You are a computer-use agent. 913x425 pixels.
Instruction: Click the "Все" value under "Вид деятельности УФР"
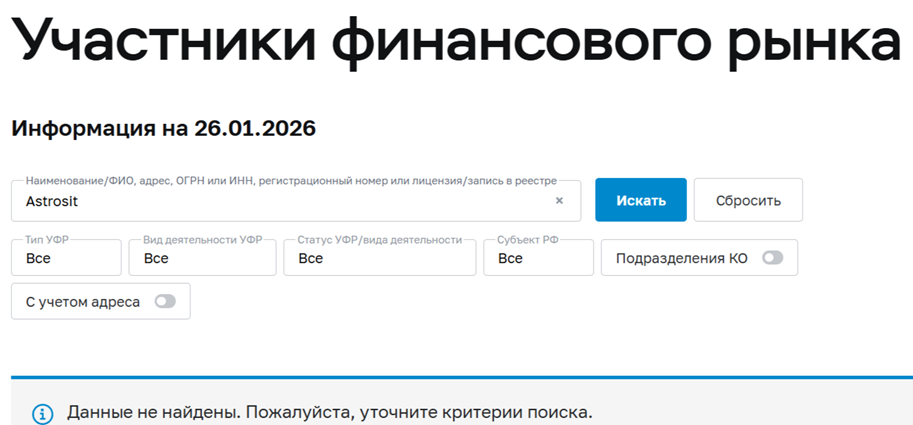[156, 259]
